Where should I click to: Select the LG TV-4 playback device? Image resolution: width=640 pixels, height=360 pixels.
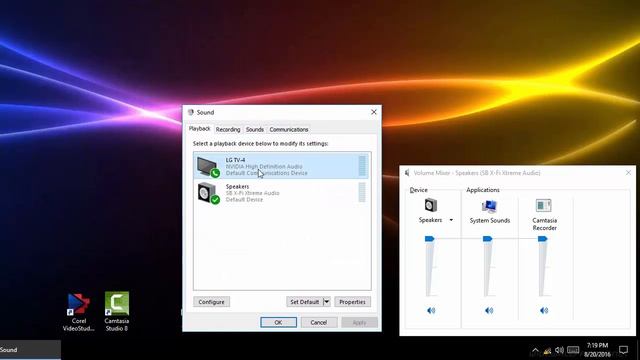[x=282, y=166]
